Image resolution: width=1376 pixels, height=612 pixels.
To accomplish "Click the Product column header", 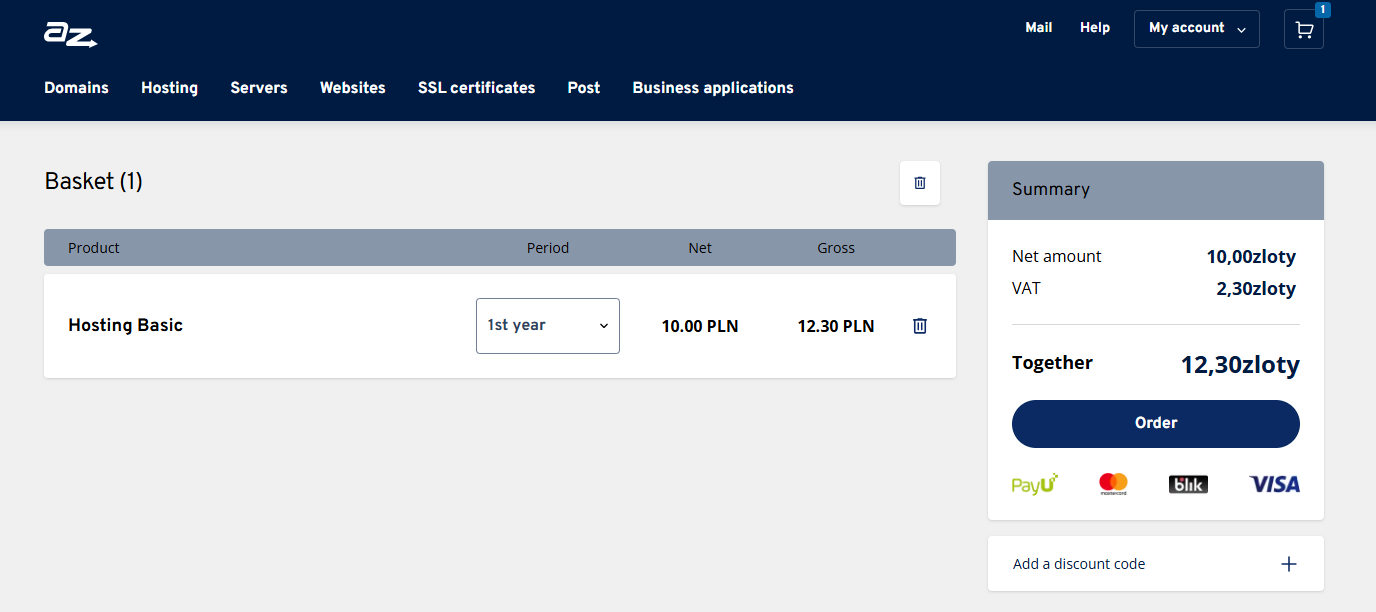I will point(94,248).
